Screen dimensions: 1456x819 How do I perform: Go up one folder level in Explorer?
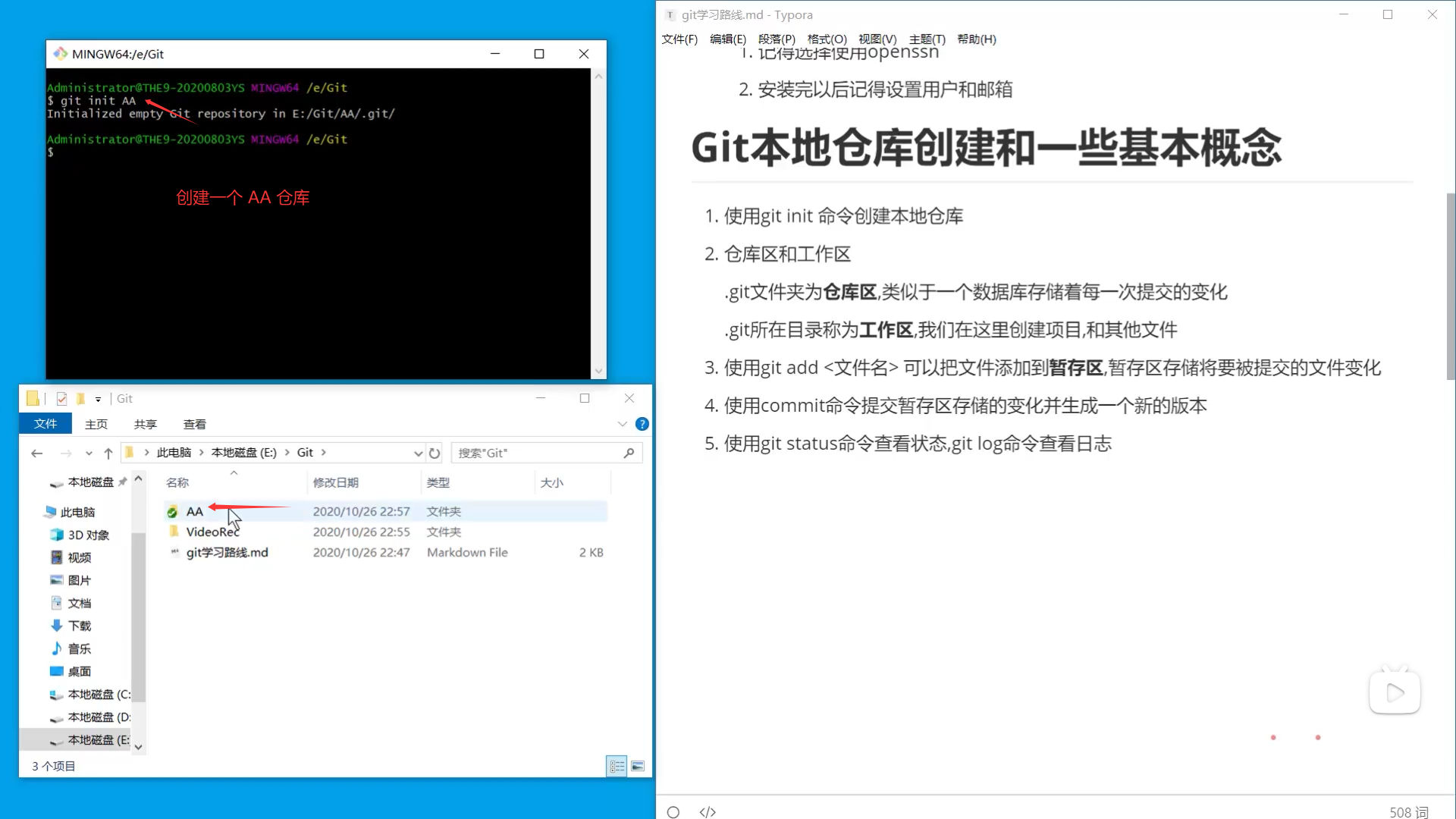(x=108, y=453)
